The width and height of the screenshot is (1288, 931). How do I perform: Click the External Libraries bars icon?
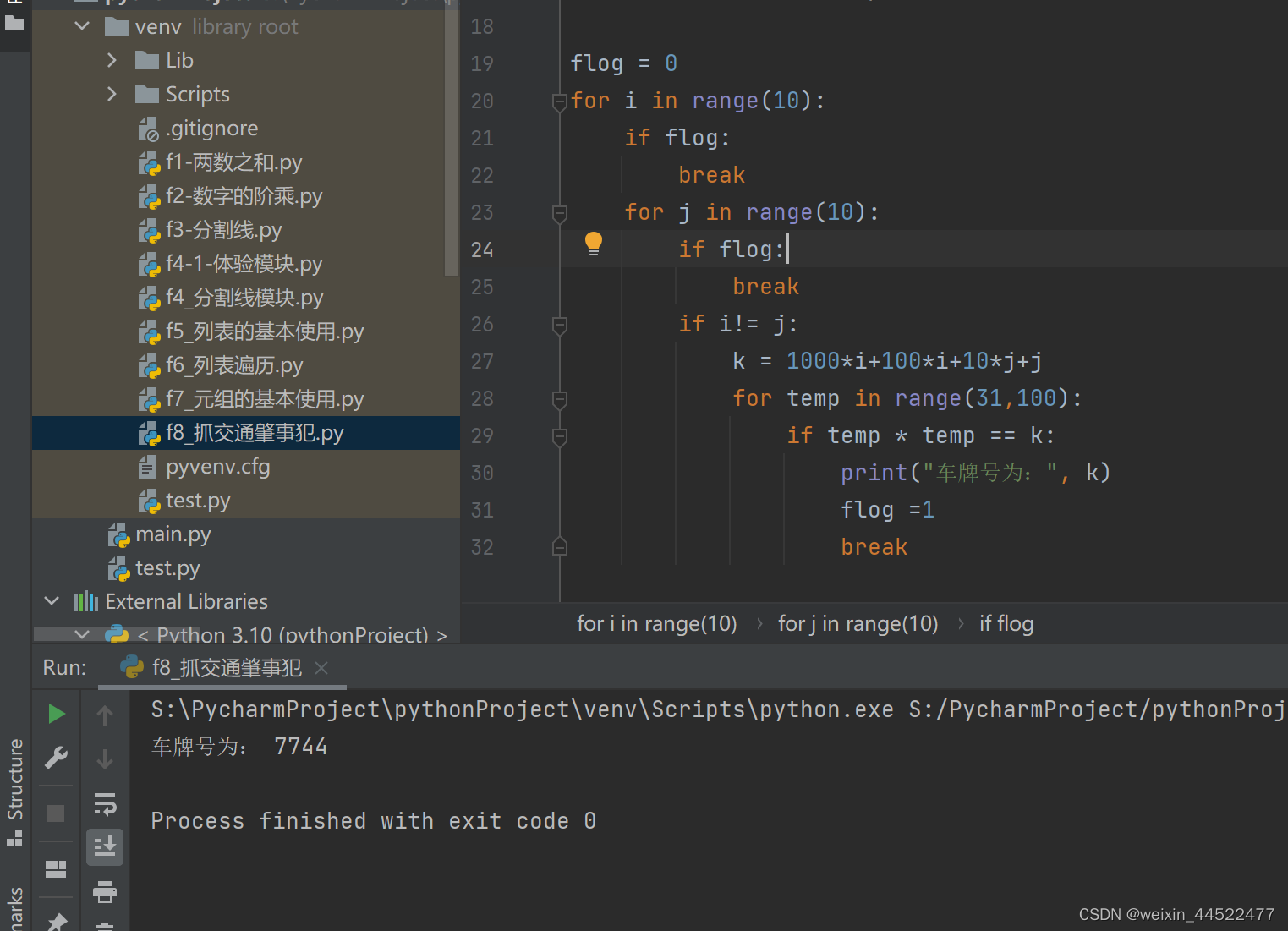click(85, 601)
